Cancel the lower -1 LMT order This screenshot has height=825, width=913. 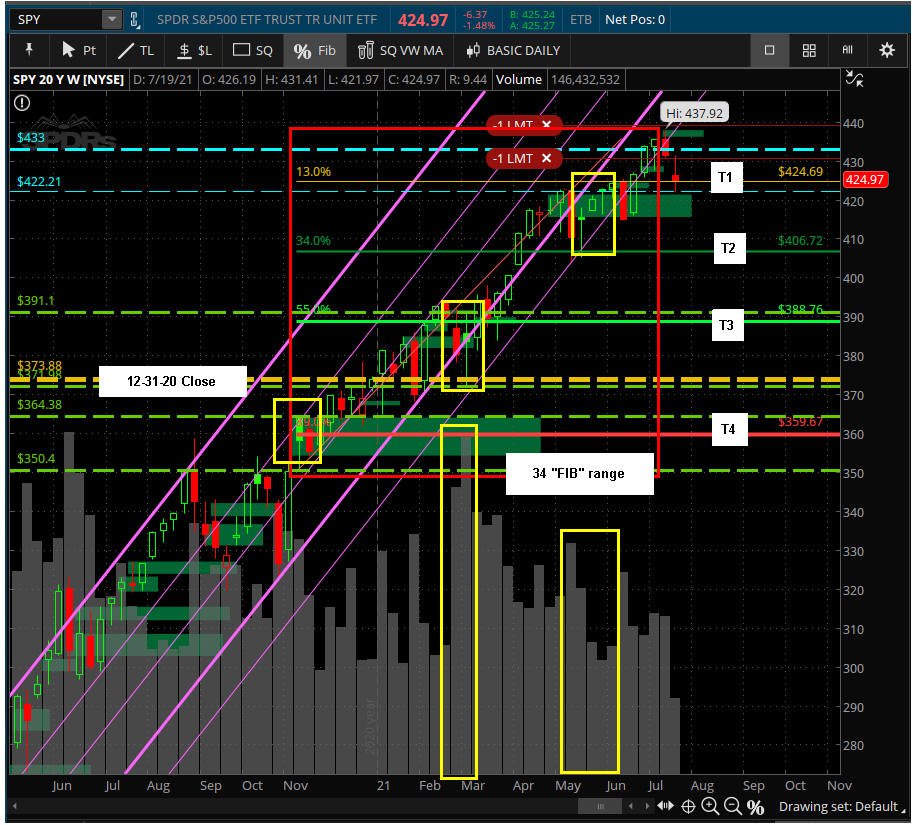pos(546,158)
